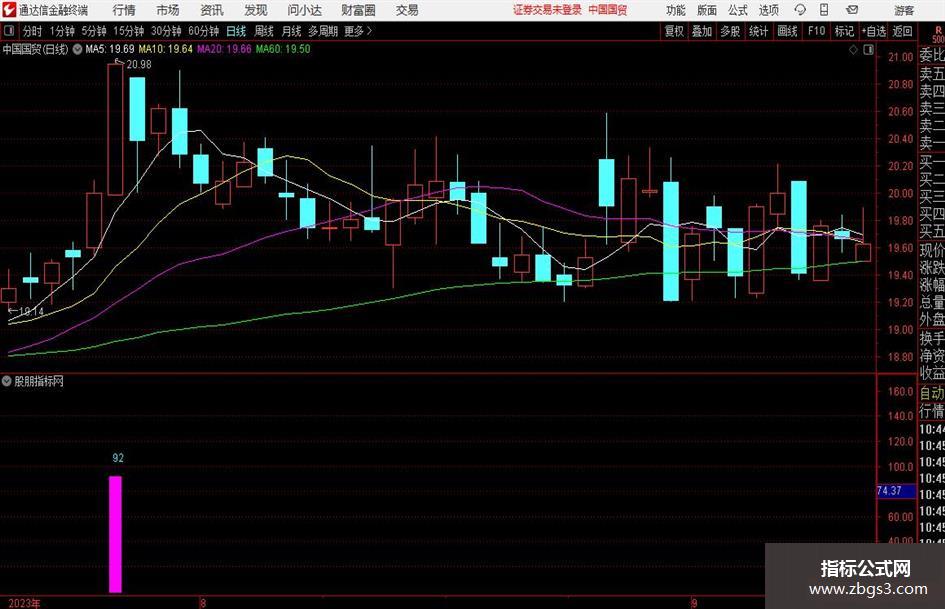This screenshot has height=609, width=945.
Task: Click the 叠加 overlay button
Action: coord(702,31)
